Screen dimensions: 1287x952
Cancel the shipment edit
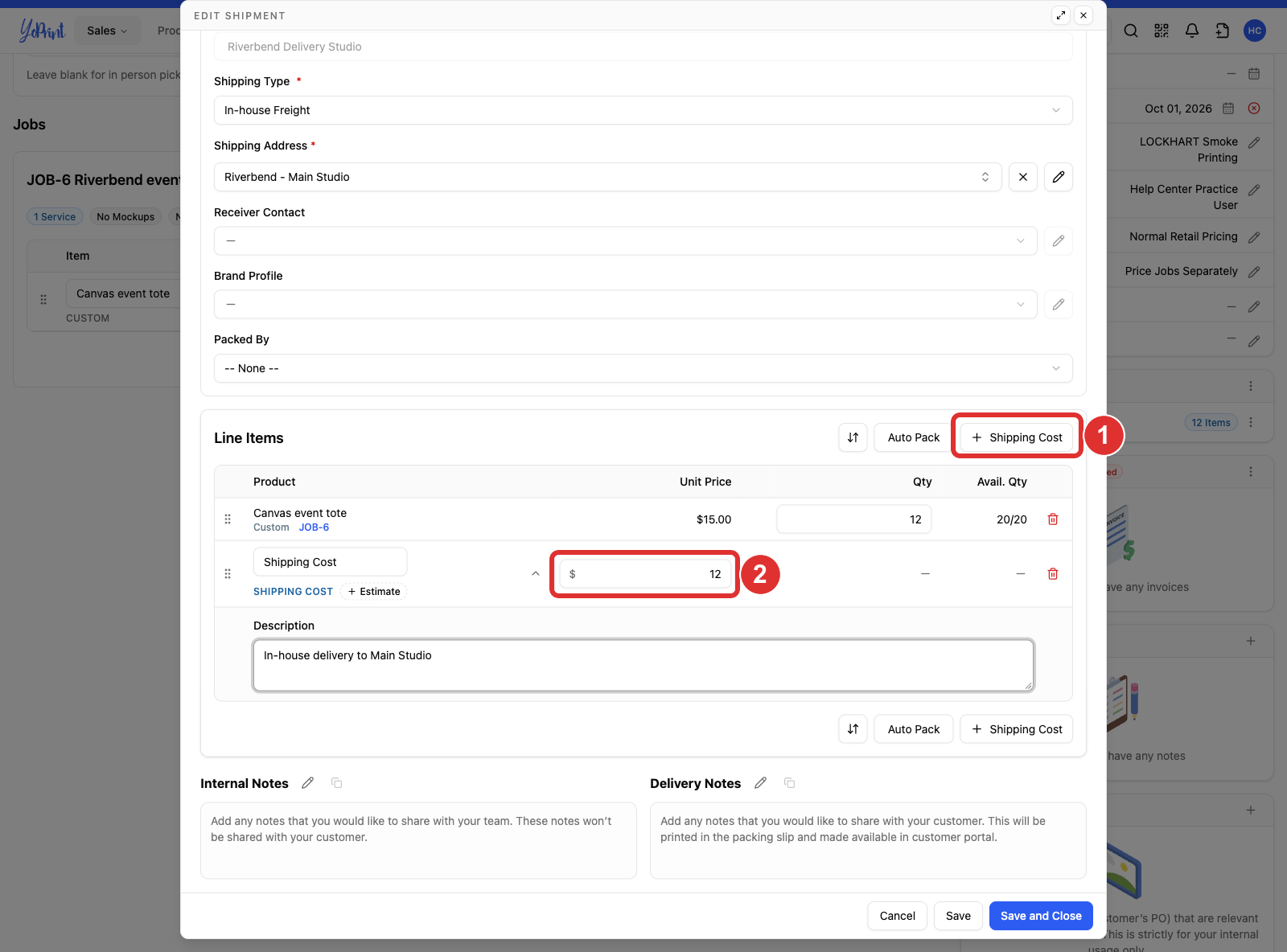pos(898,916)
